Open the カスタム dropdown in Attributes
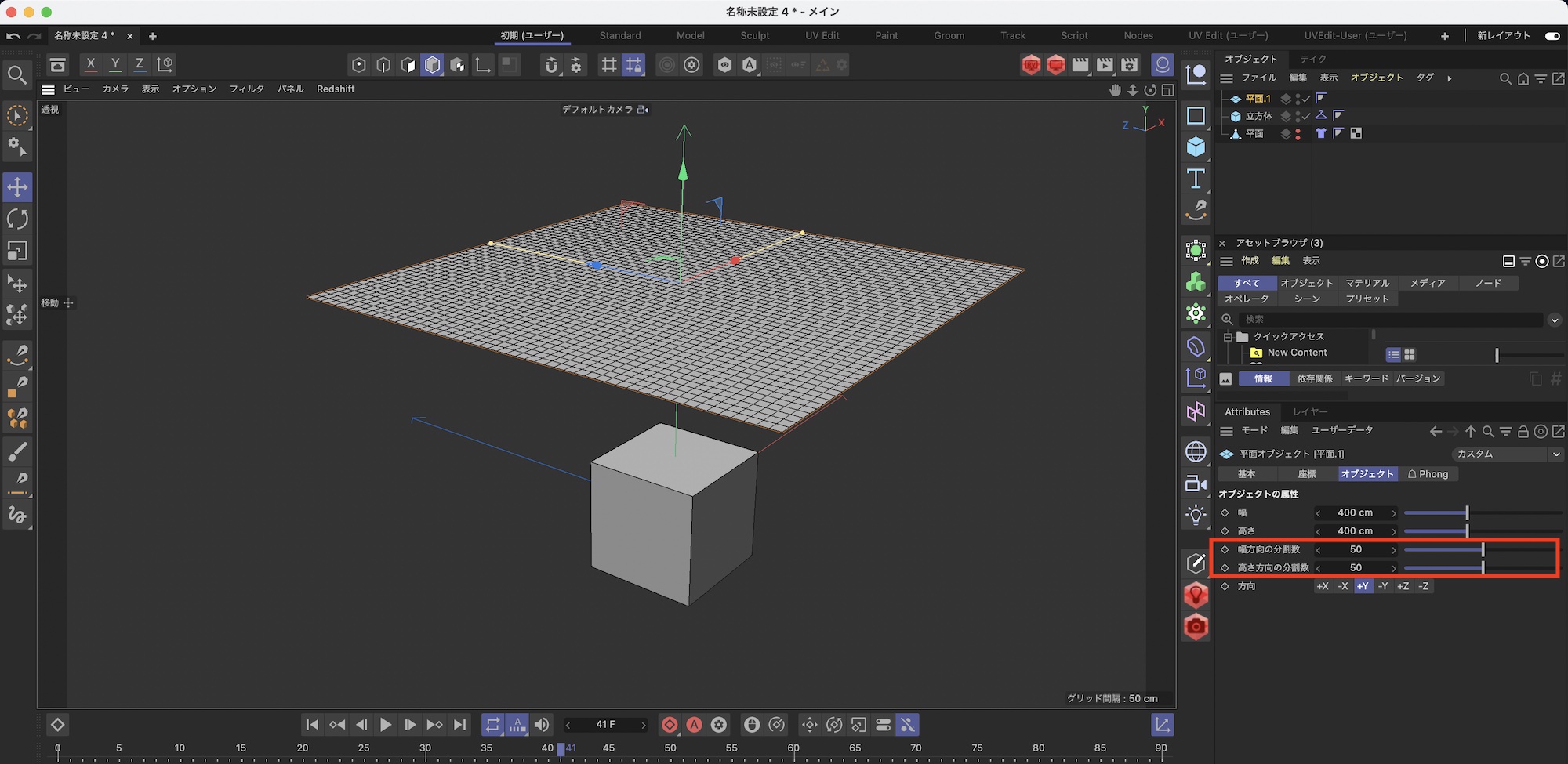 [1507, 454]
